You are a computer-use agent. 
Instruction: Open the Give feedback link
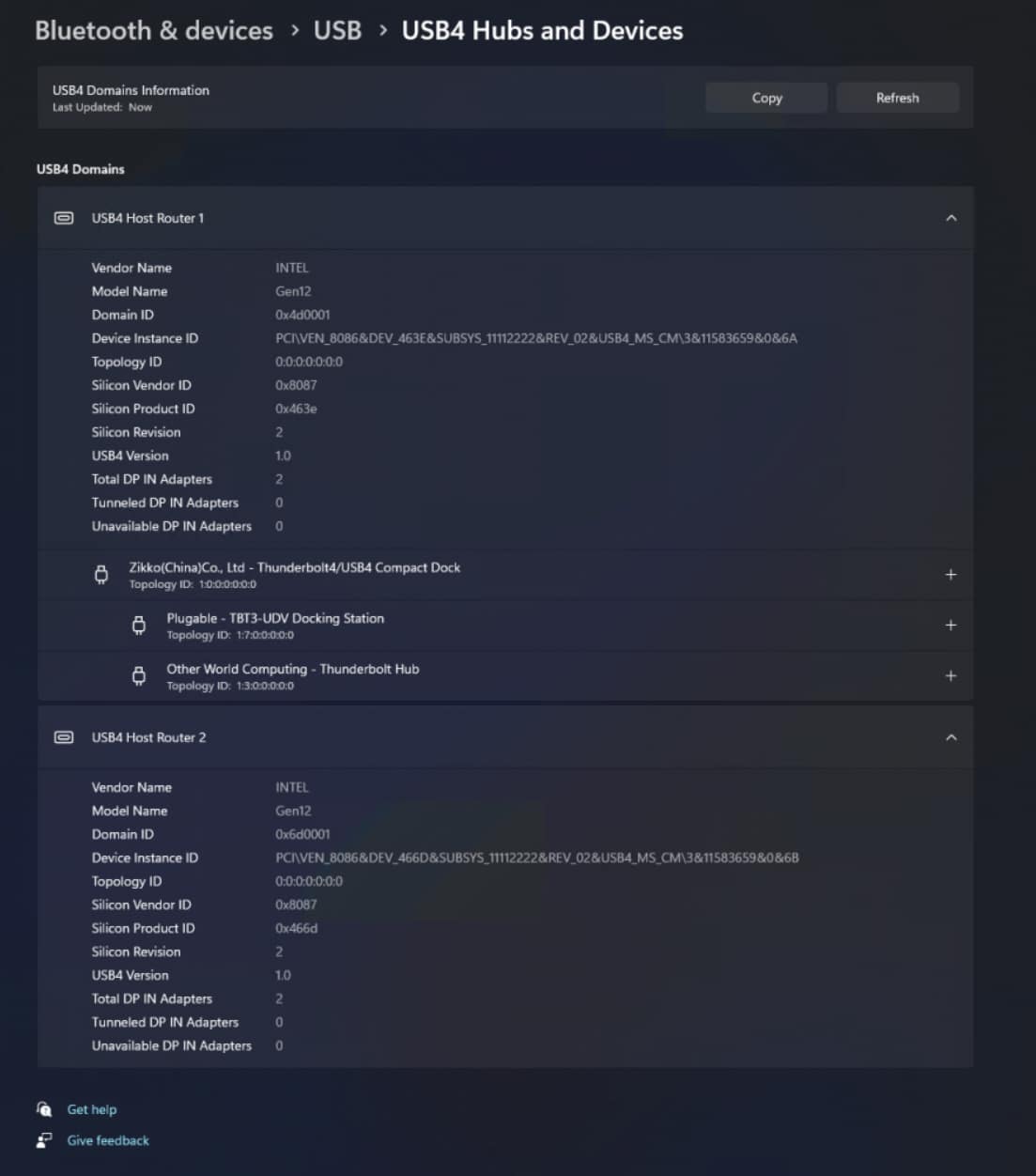108,1140
